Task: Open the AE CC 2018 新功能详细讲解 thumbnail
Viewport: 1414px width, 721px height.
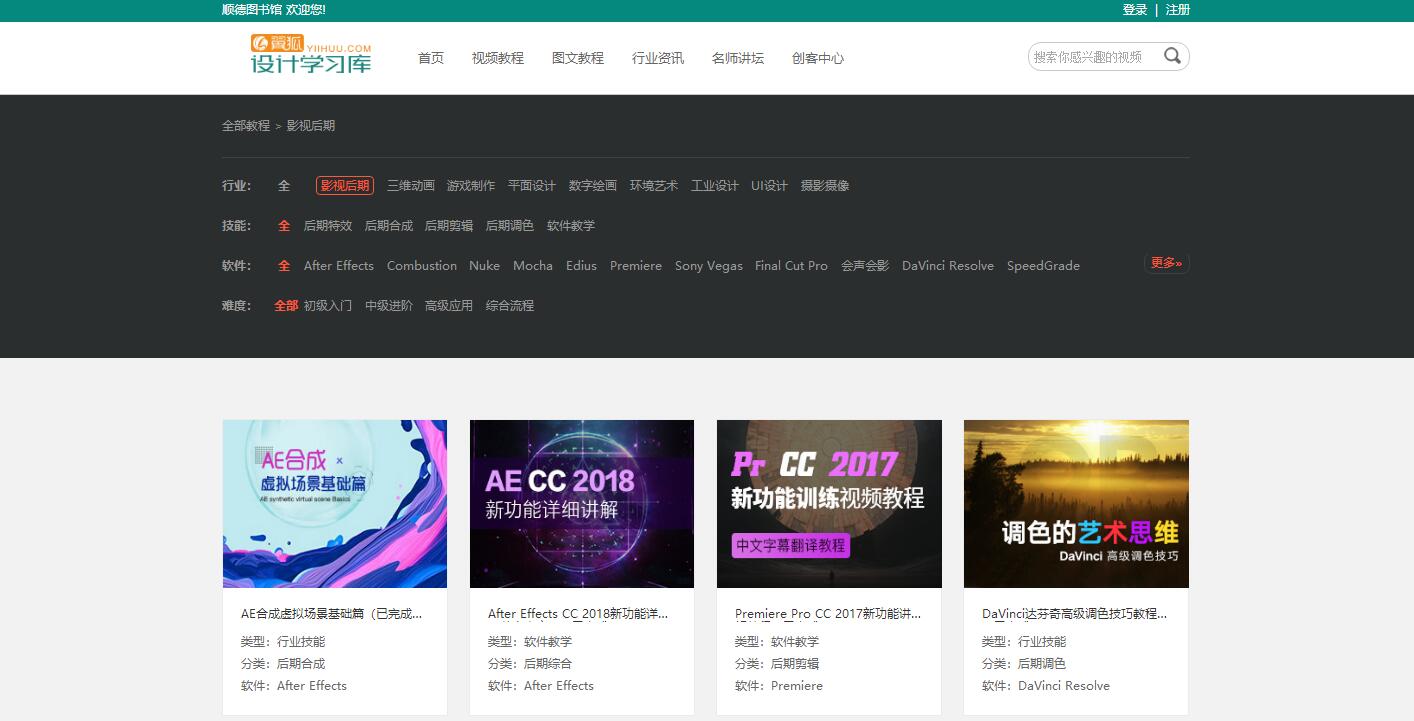Action: click(582, 504)
